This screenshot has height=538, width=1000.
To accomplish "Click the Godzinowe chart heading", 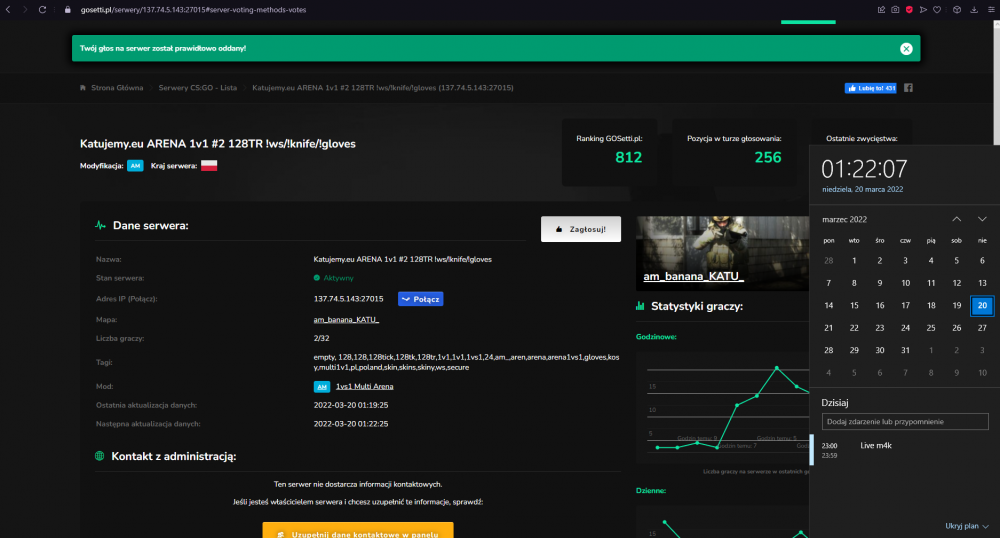I will [x=656, y=337].
